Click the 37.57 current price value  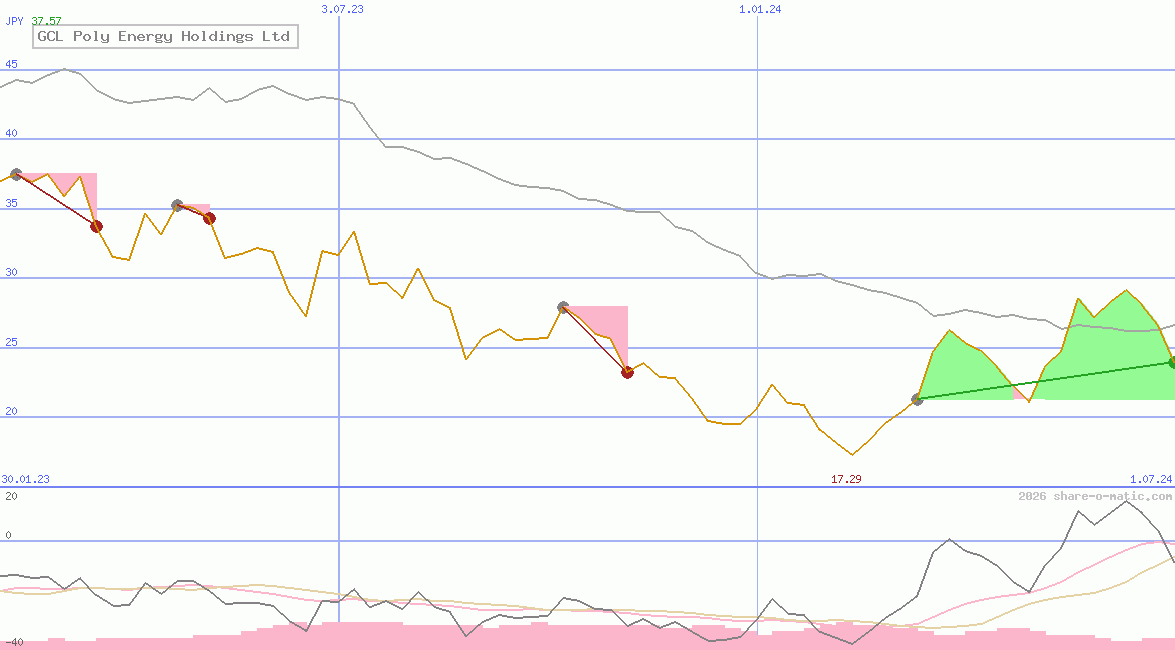point(48,18)
